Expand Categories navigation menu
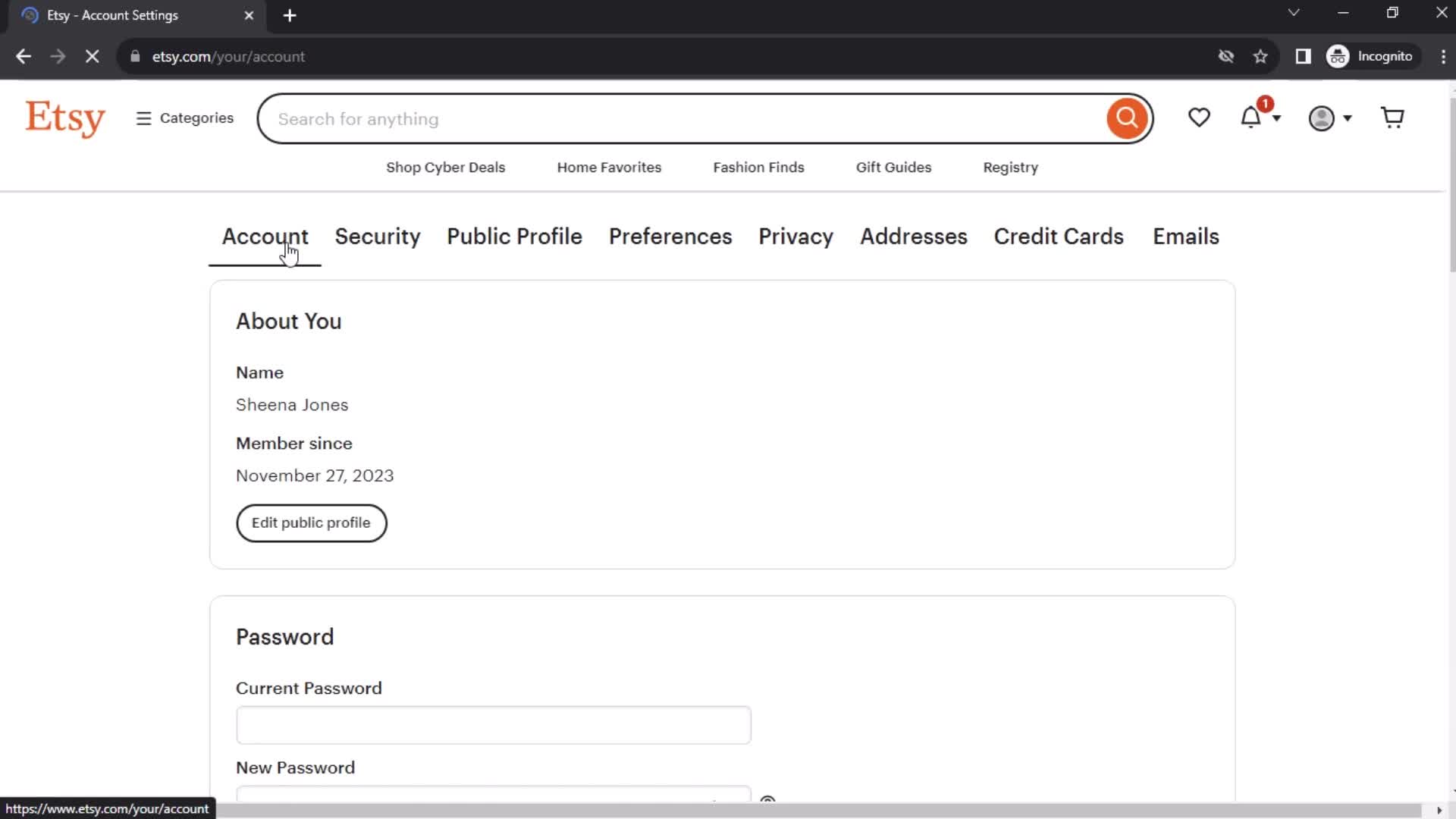This screenshot has height=819, width=1456. click(185, 118)
